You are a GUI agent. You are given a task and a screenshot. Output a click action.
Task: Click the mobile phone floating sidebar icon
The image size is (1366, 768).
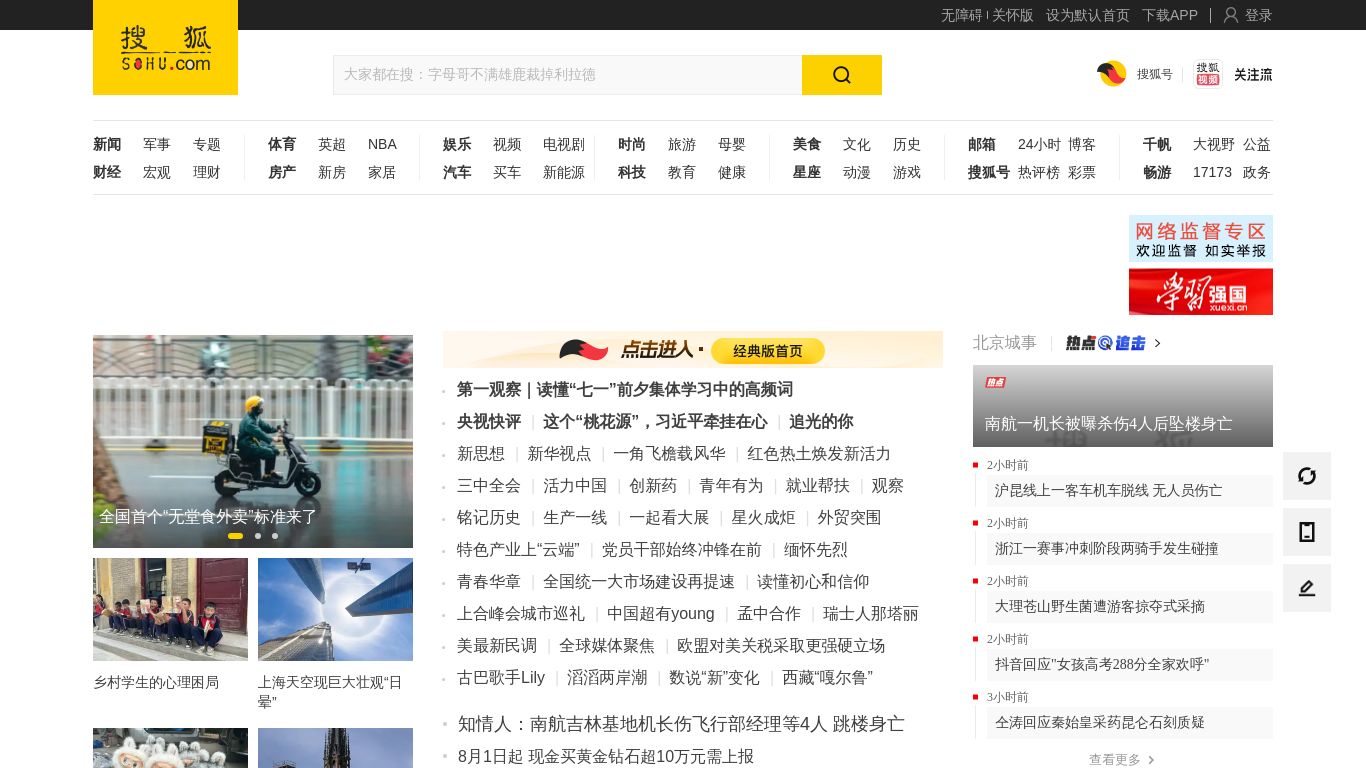1307,532
